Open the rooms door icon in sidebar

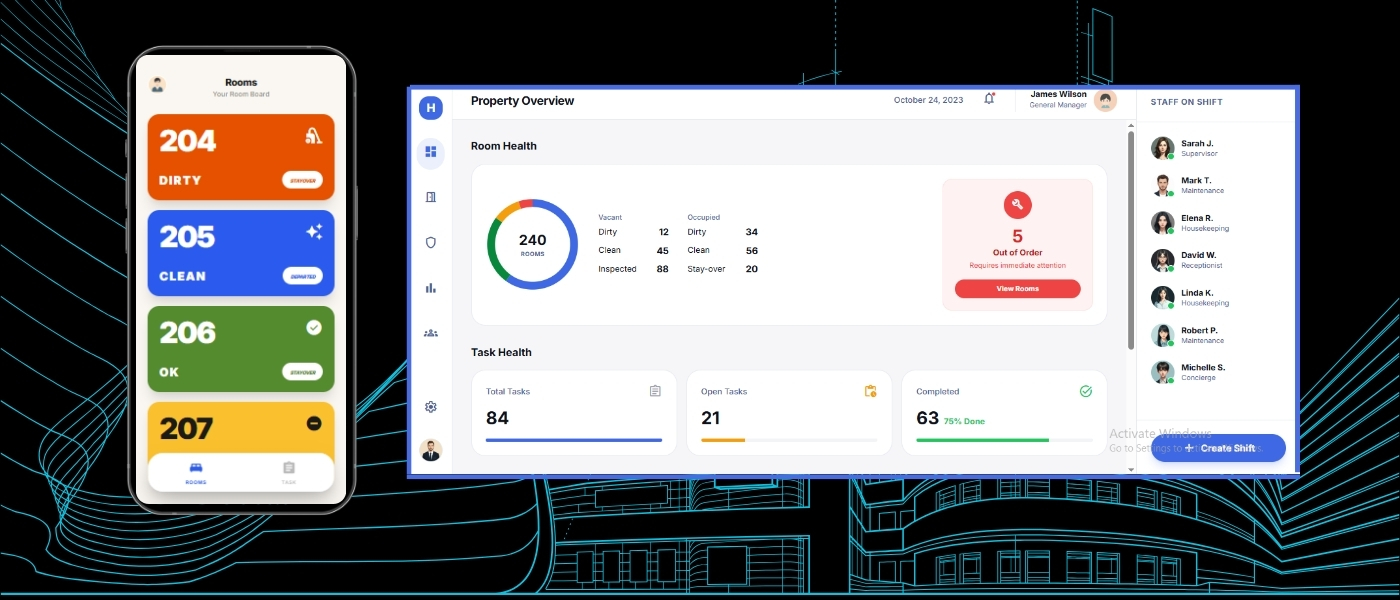click(x=431, y=197)
